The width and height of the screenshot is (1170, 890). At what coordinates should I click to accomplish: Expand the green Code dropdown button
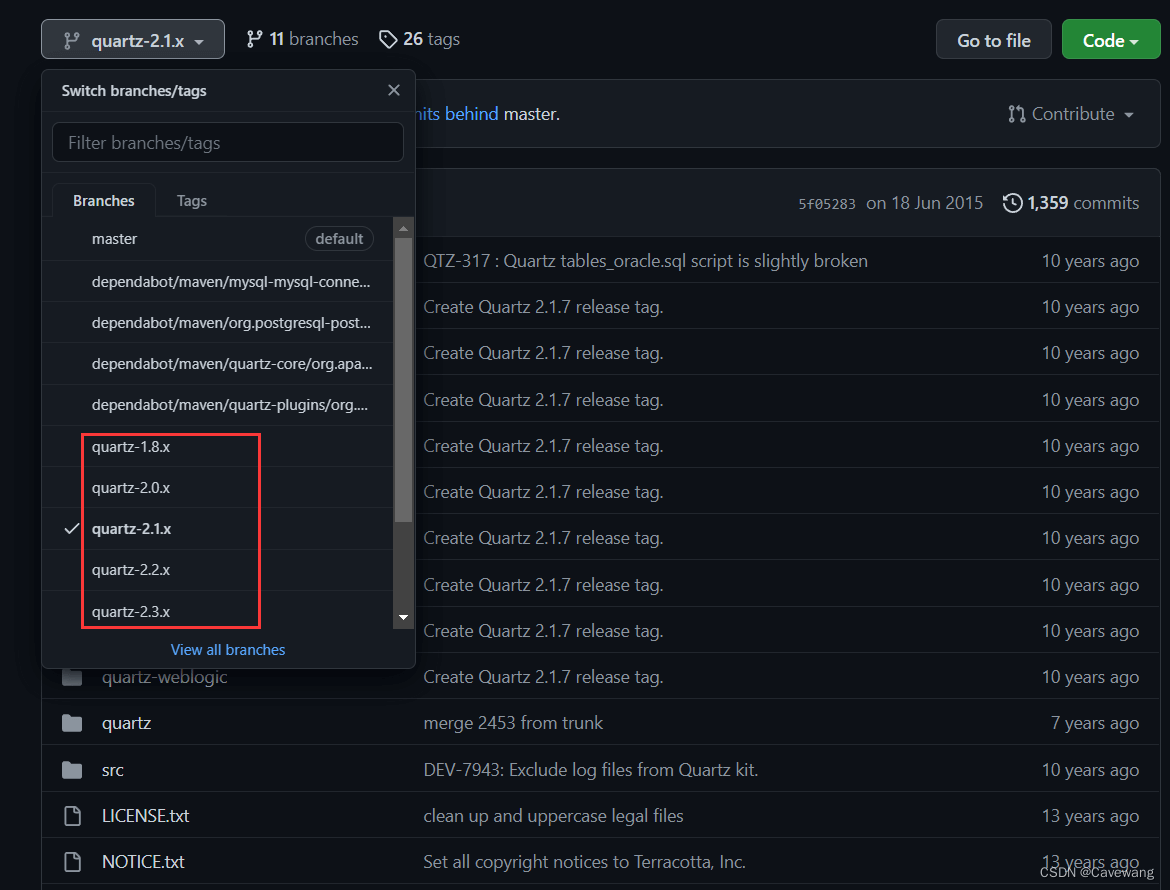[x=1110, y=40]
